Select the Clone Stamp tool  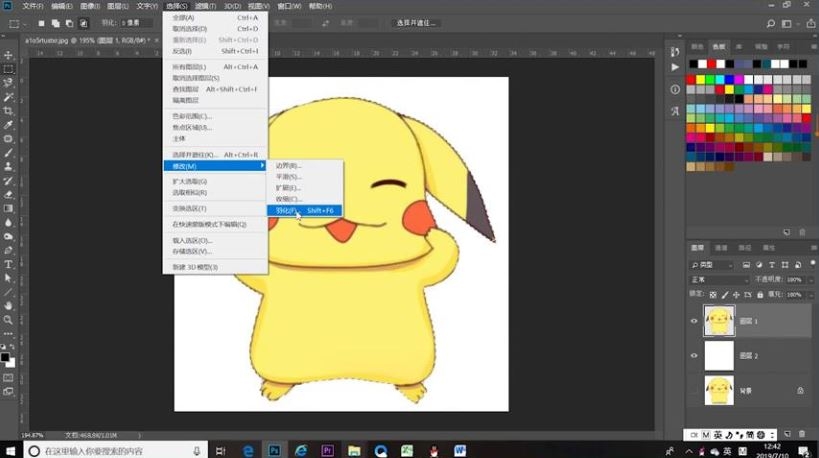[8, 167]
